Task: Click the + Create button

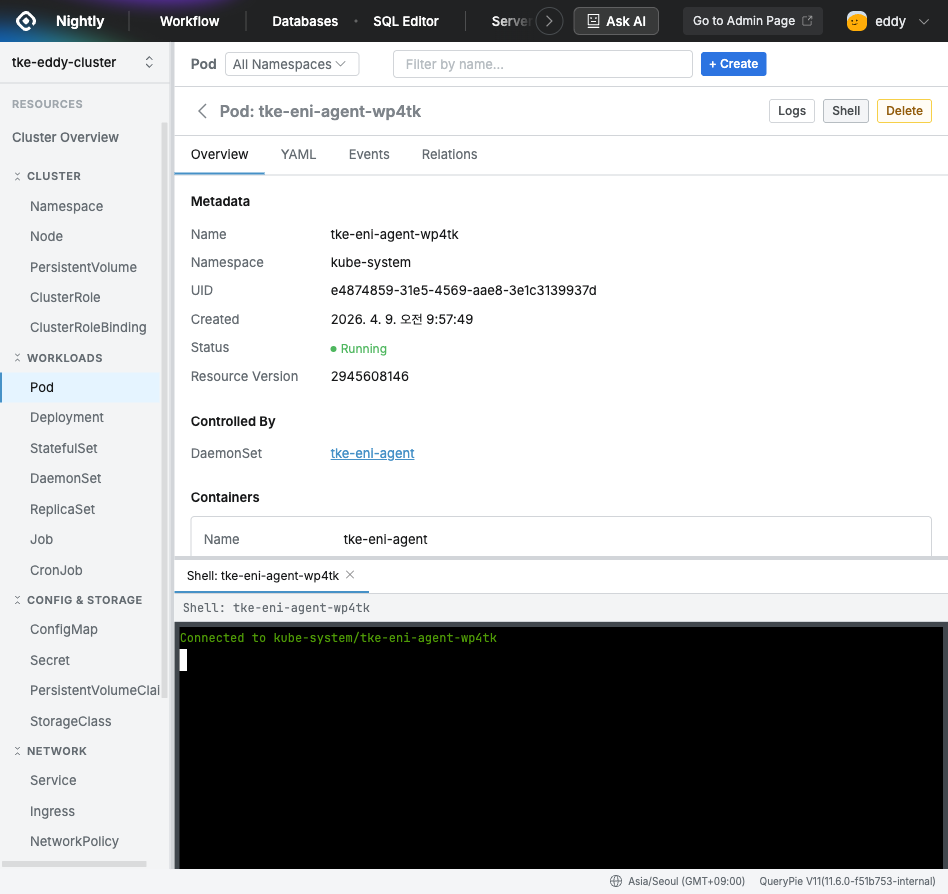Action: [733, 64]
